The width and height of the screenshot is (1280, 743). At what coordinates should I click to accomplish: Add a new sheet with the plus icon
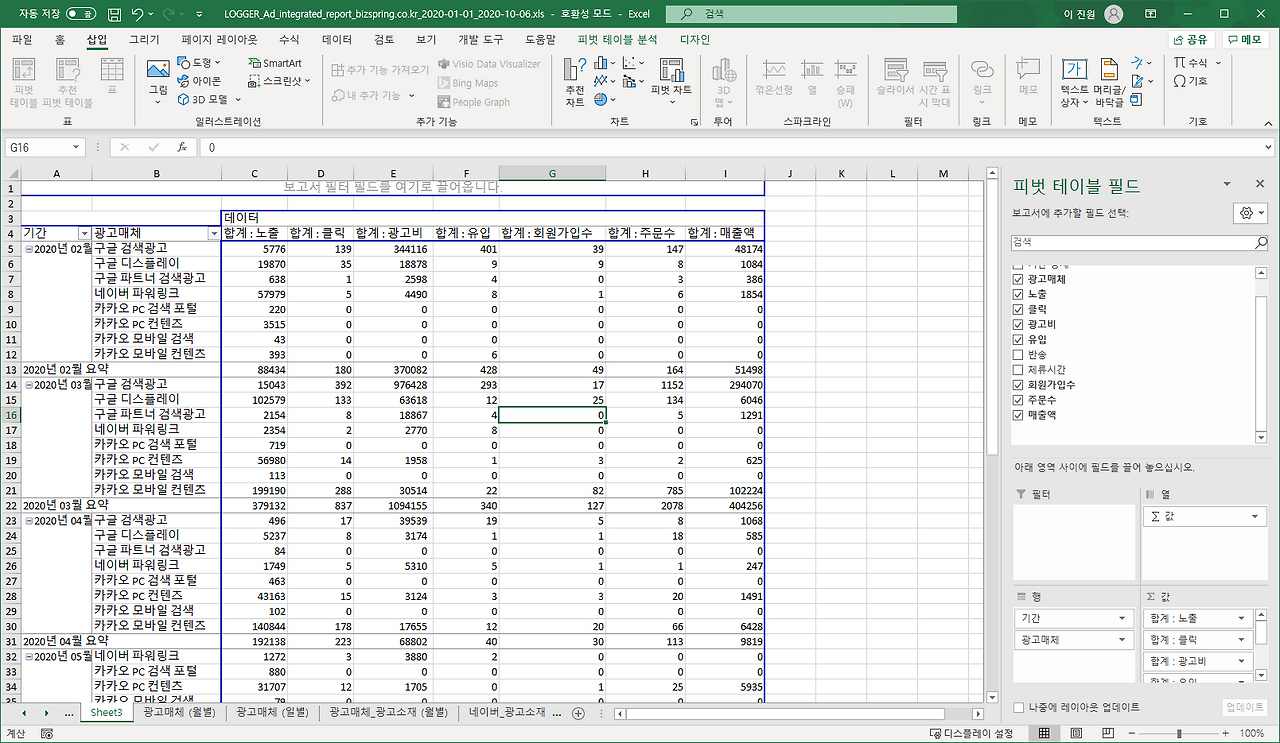pos(578,713)
